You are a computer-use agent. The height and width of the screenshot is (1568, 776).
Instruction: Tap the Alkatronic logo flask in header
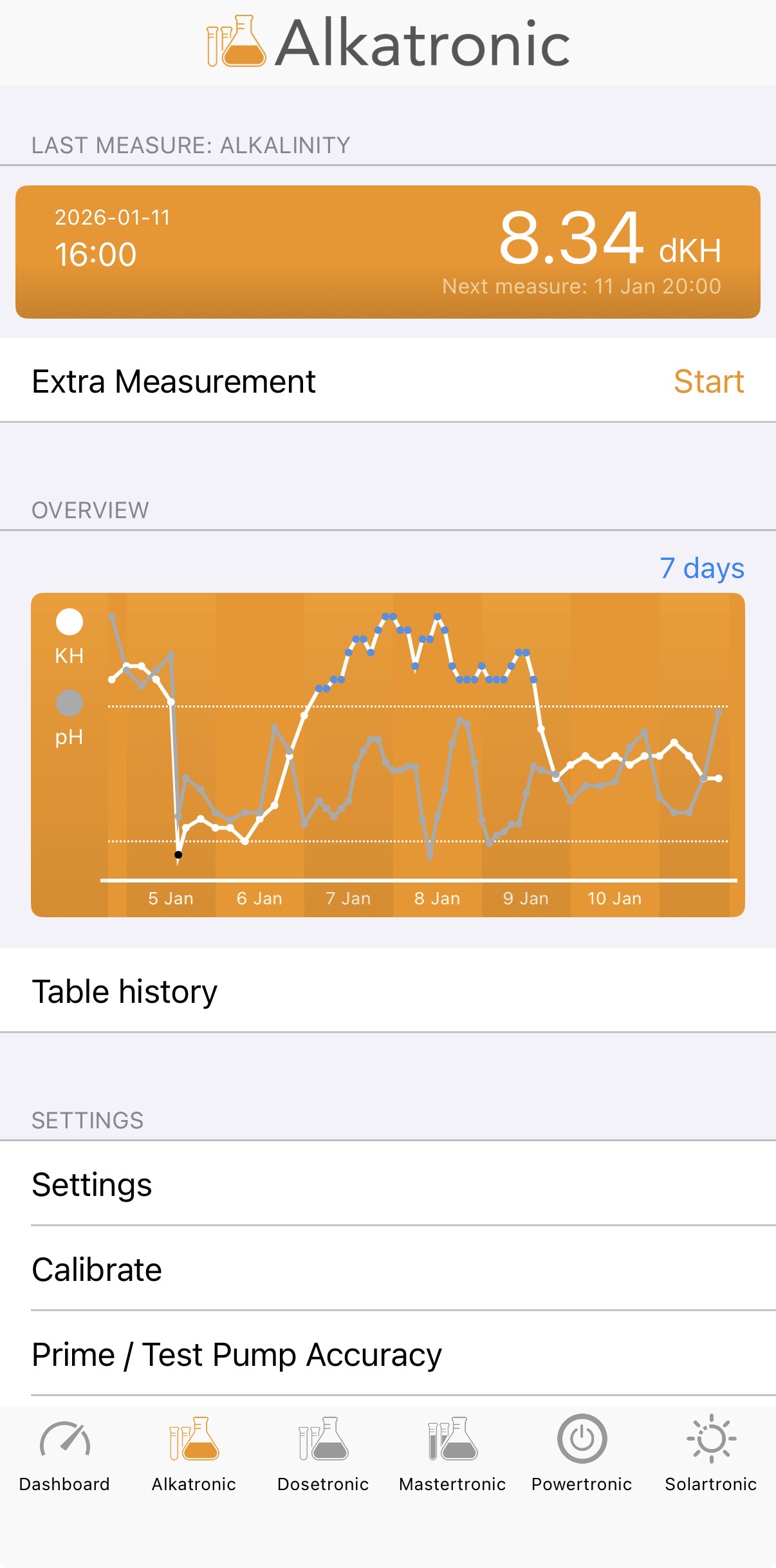click(x=236, y=42)
